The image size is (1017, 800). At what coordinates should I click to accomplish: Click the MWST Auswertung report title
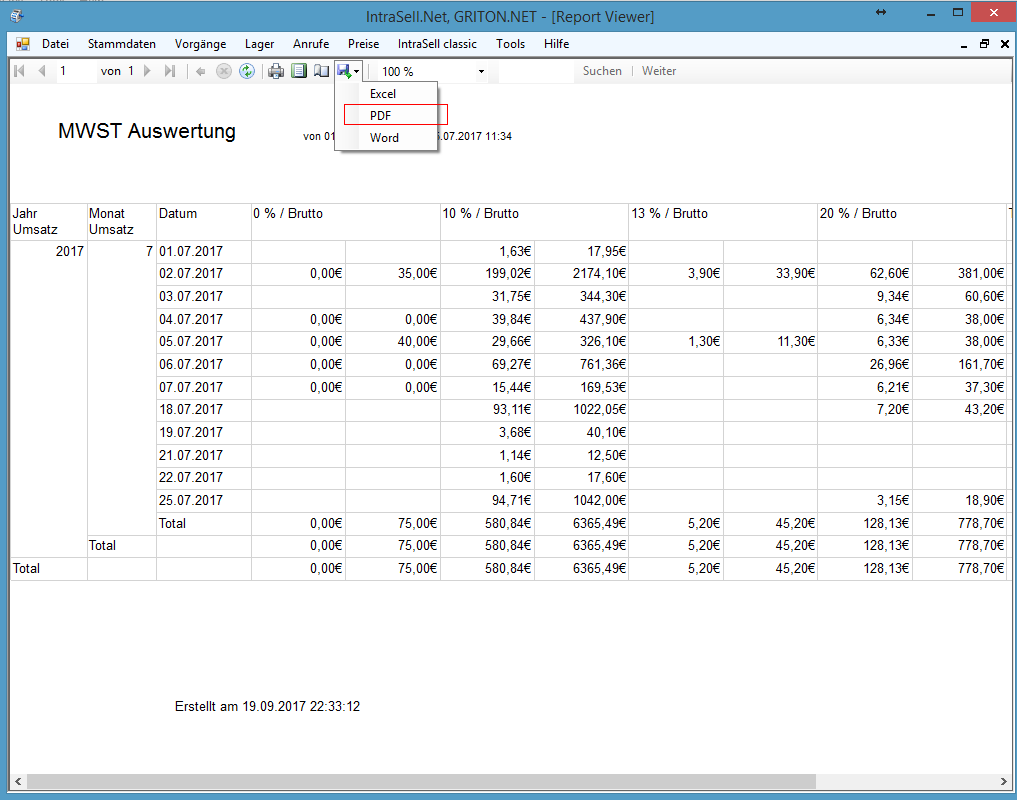pos(147,131)
